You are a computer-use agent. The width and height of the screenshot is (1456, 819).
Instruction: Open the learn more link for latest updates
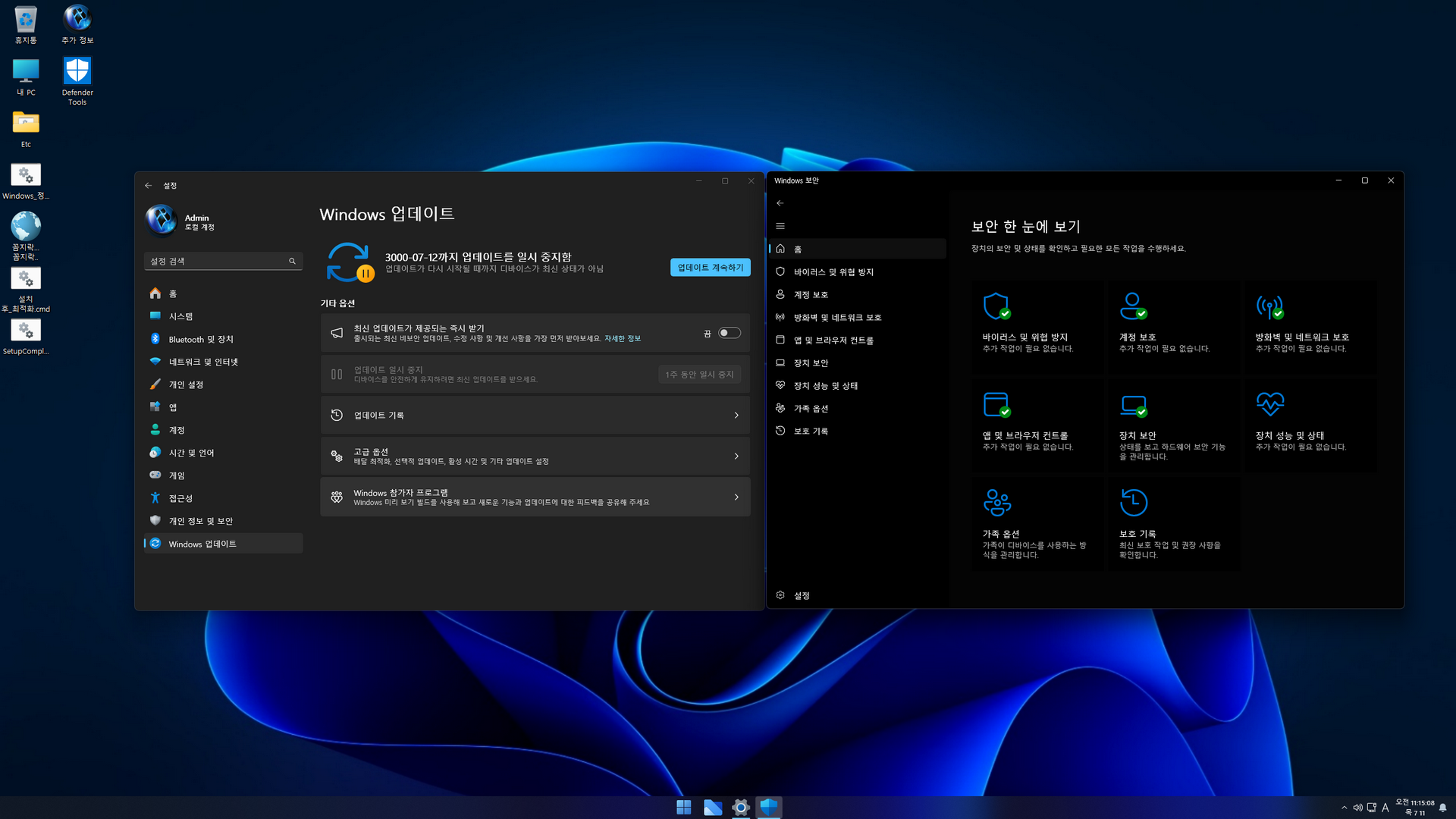coord(623,339)
